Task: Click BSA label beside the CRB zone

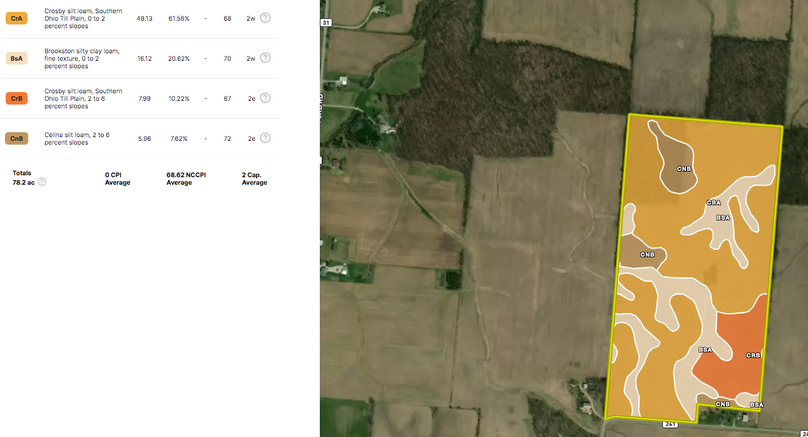Action: pyautogui.click(x=705, y=350)
